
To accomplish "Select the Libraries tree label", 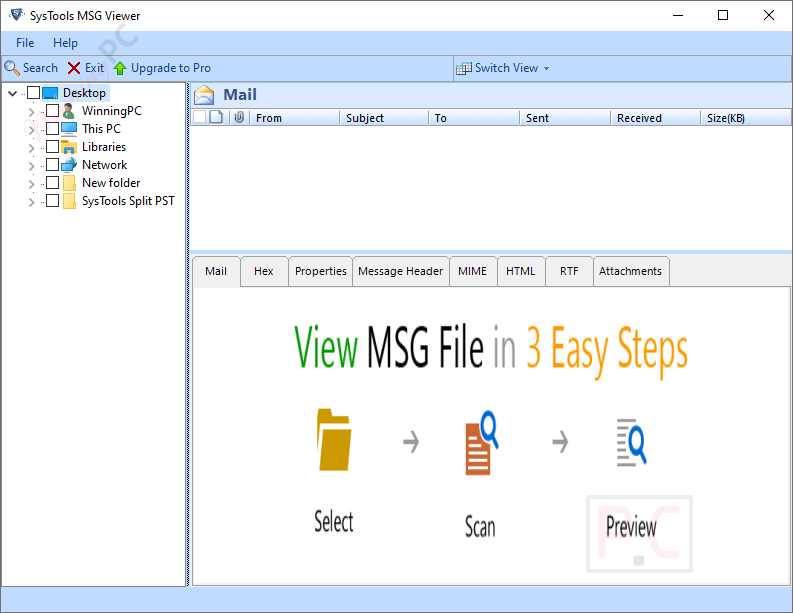I will (104, 147).
